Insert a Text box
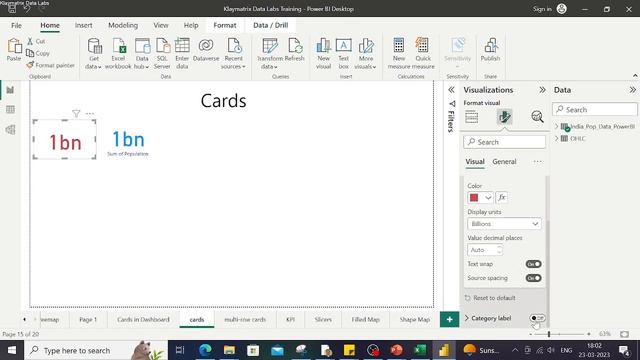 (344, 53)
